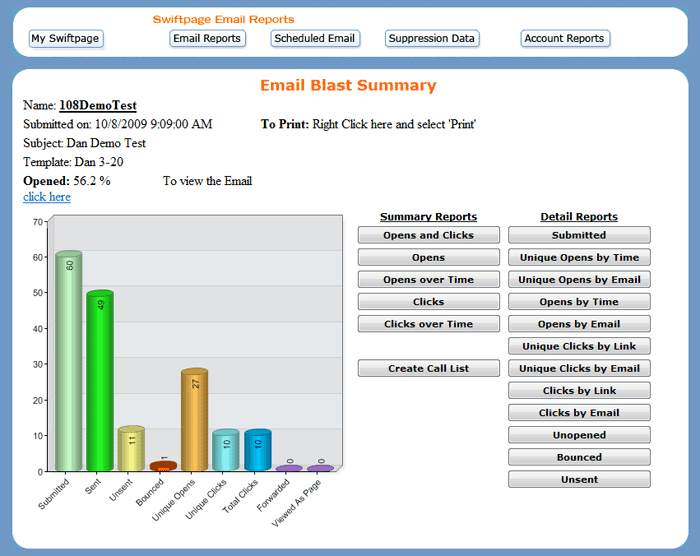Open Opens by Time detail report
This screenshot has height=556, width=700.
coord(579,301)
